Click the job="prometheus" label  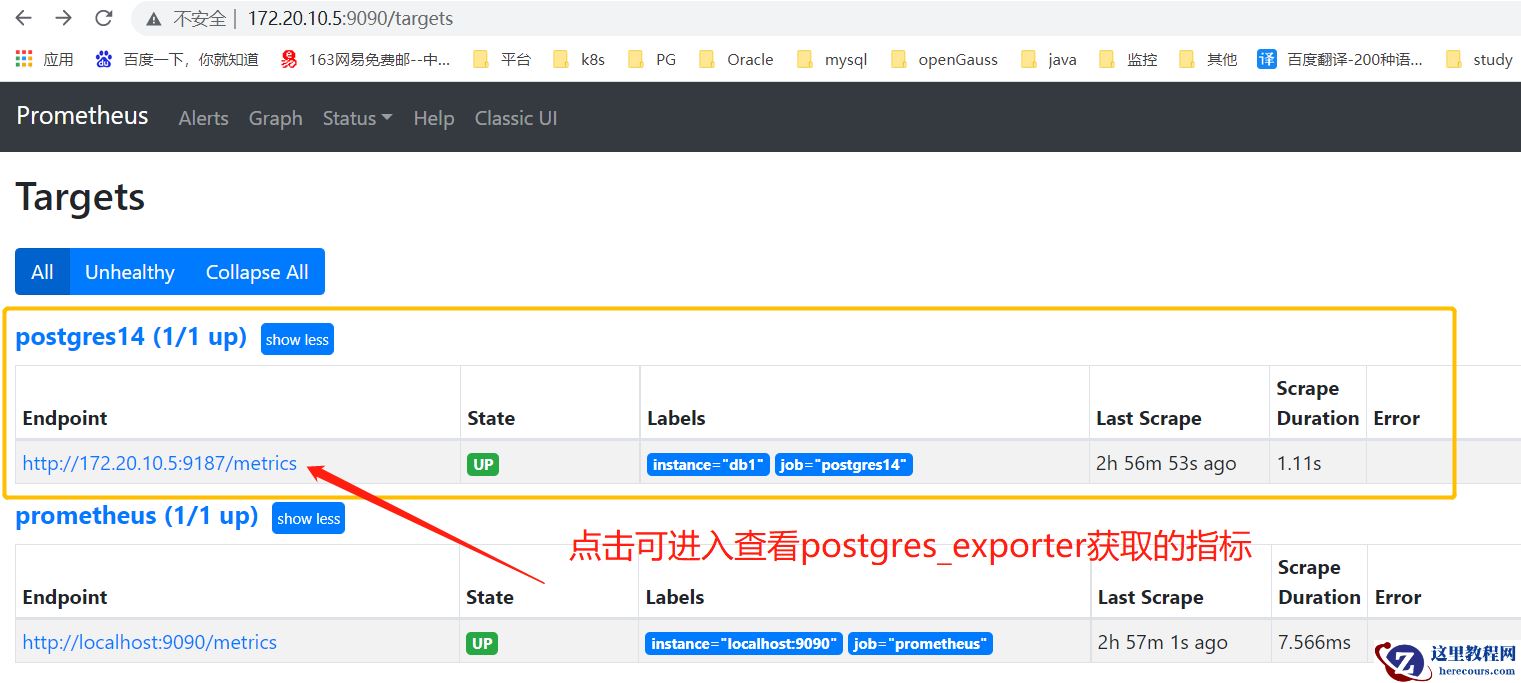[920, 643]
